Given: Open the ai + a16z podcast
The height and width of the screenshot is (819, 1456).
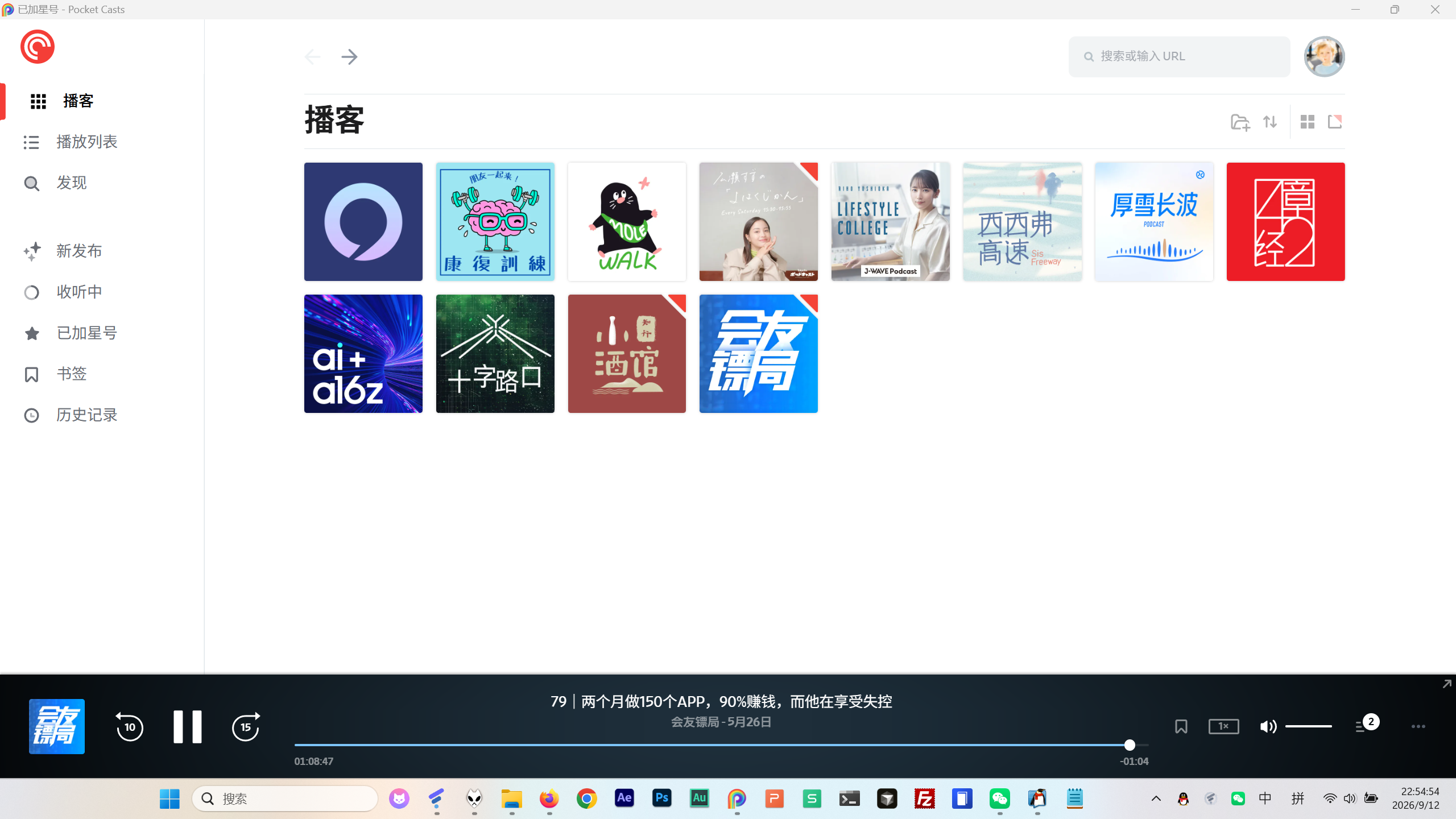Looking at the screenshot, I should pos(363,354).
